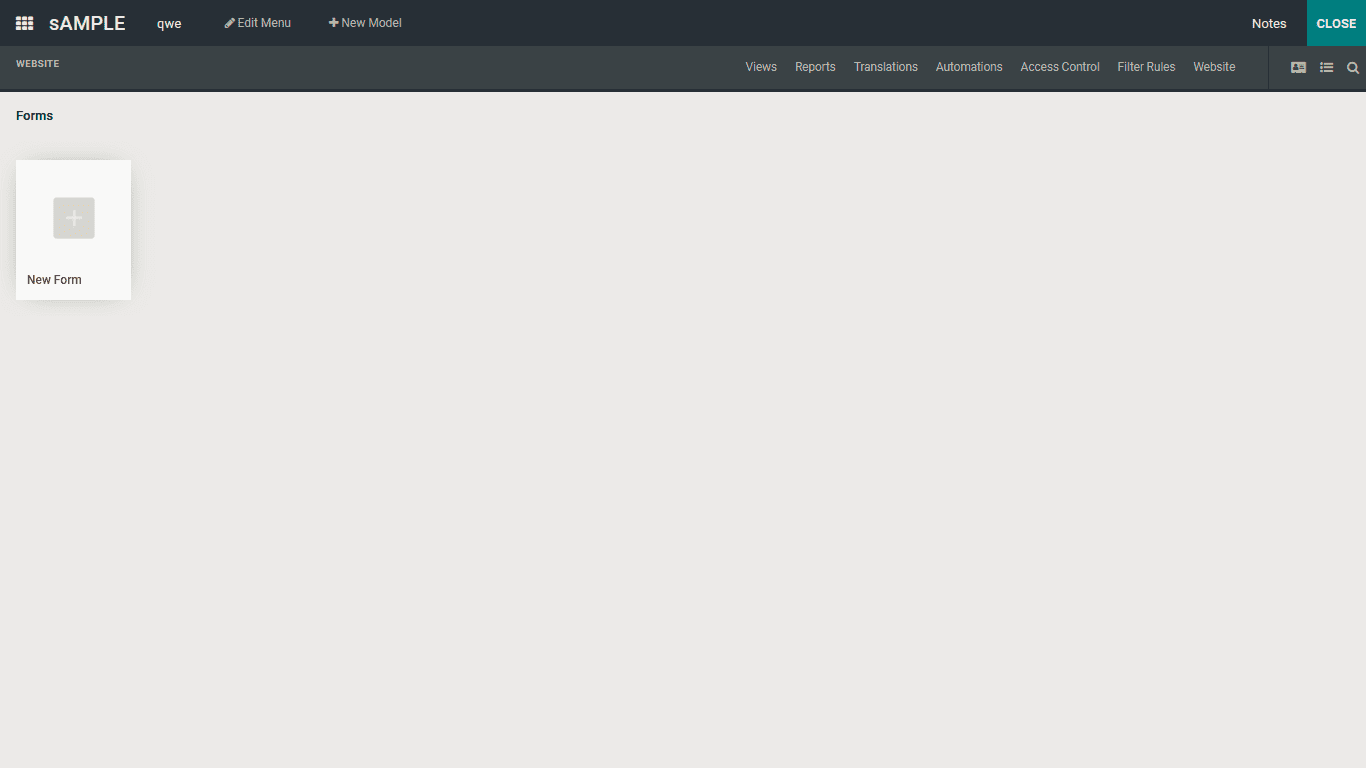This screenshot has height=768, width=1366.
Task: Open the Reports section
Action: click(x=815, y=67)
